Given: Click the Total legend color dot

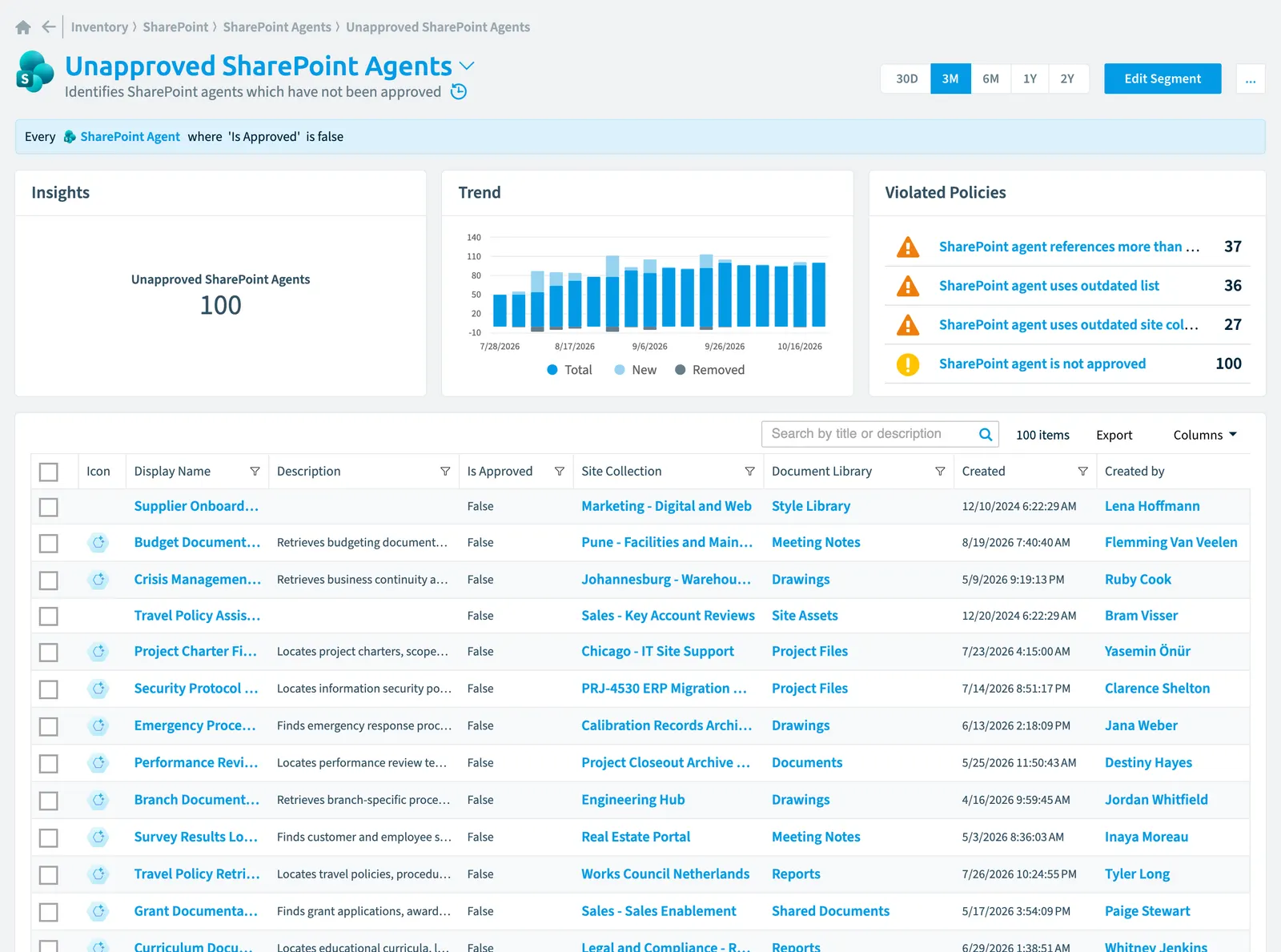Looking at the screenshot, I should 552,370.
